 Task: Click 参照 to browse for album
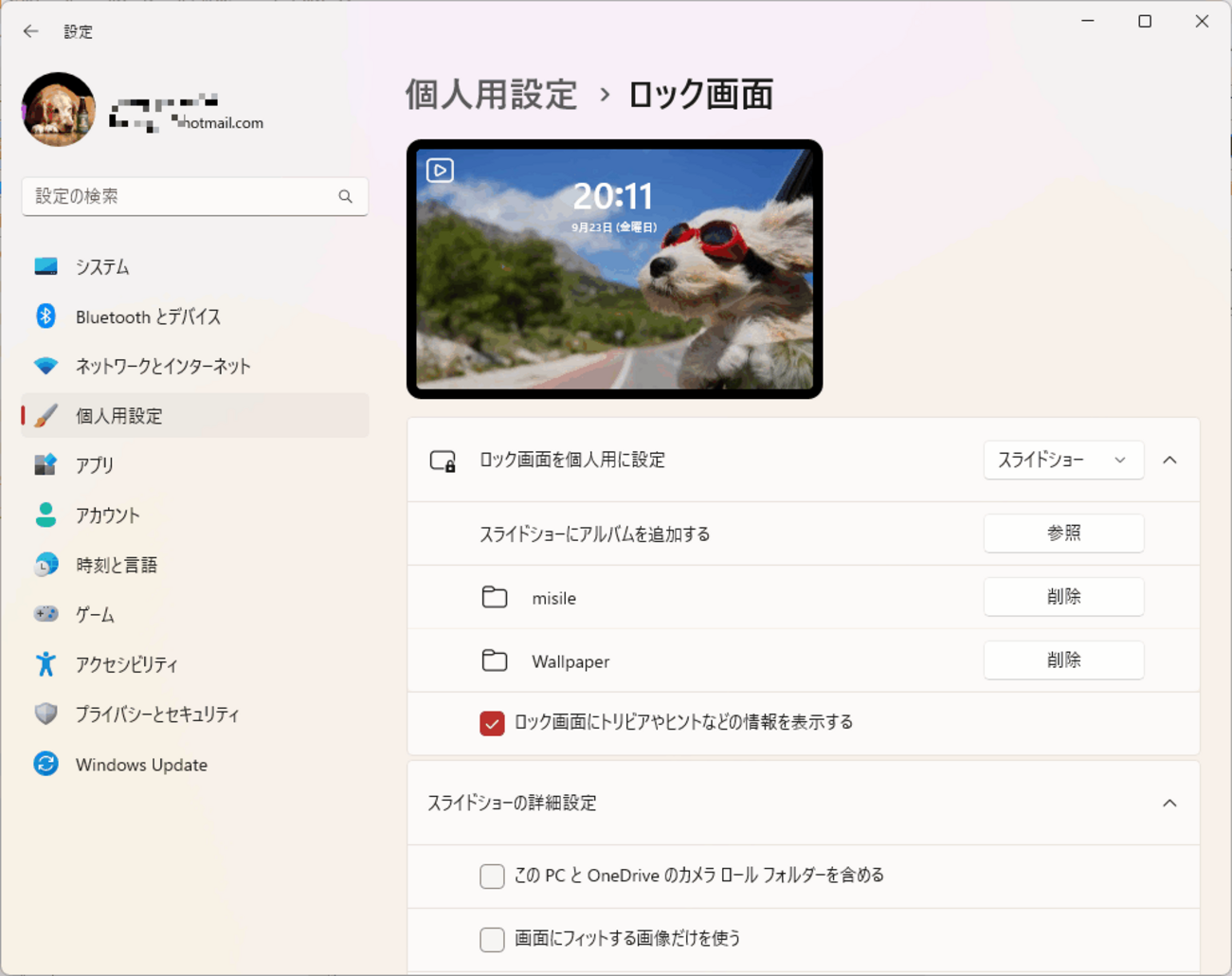click(x=1063, y=533)
